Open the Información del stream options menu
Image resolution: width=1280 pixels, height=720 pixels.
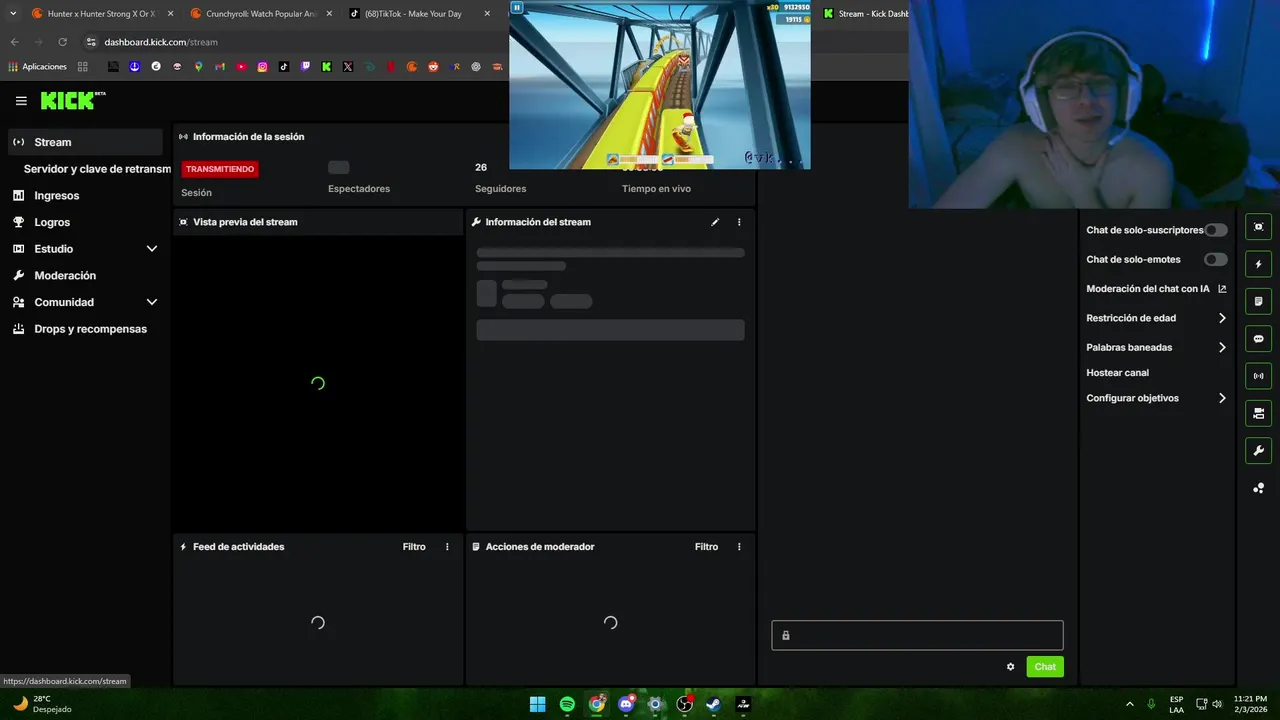(739, 222)
